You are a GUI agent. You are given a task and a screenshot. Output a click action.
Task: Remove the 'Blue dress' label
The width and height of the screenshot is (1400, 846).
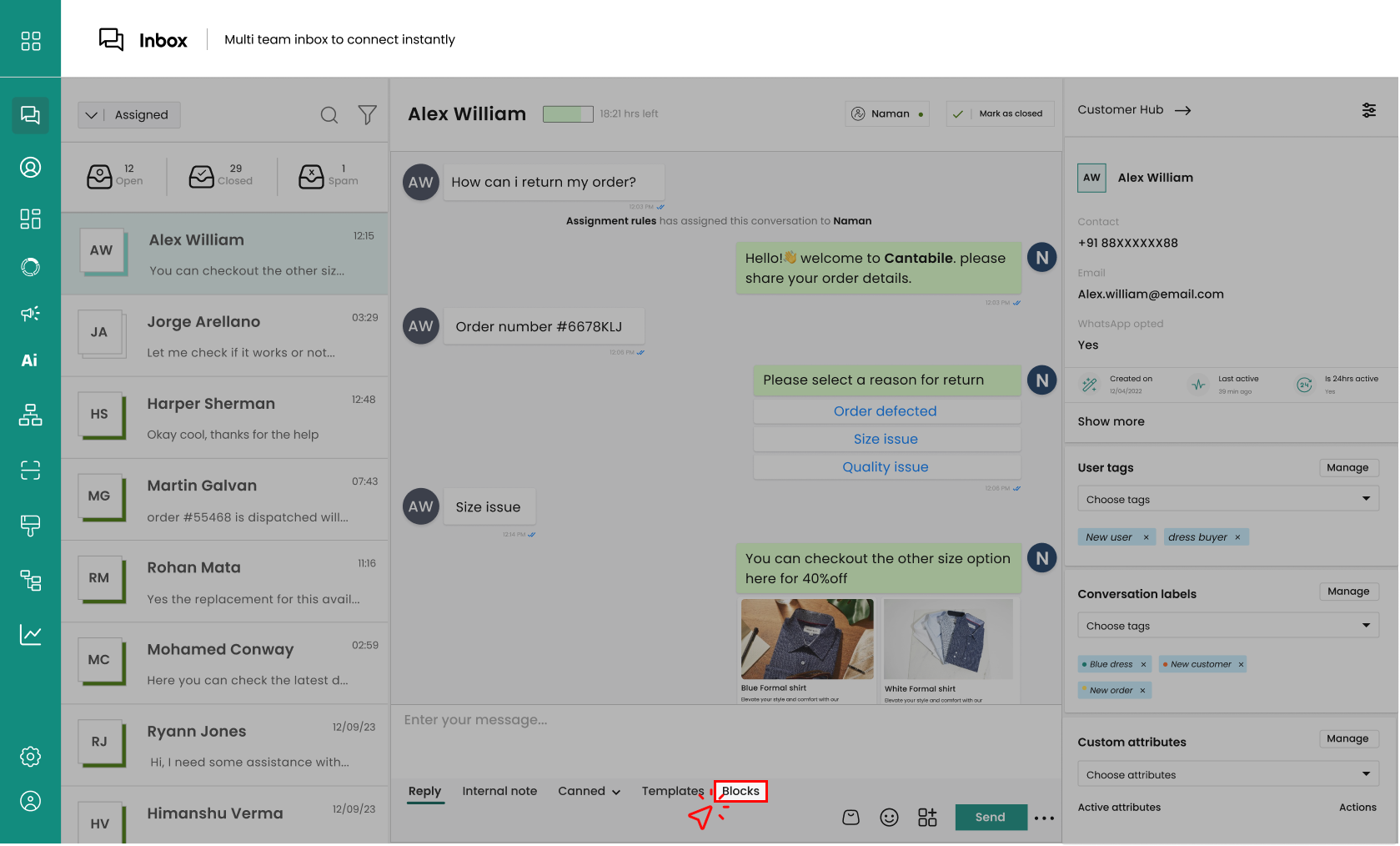(x=1143, y=665)
